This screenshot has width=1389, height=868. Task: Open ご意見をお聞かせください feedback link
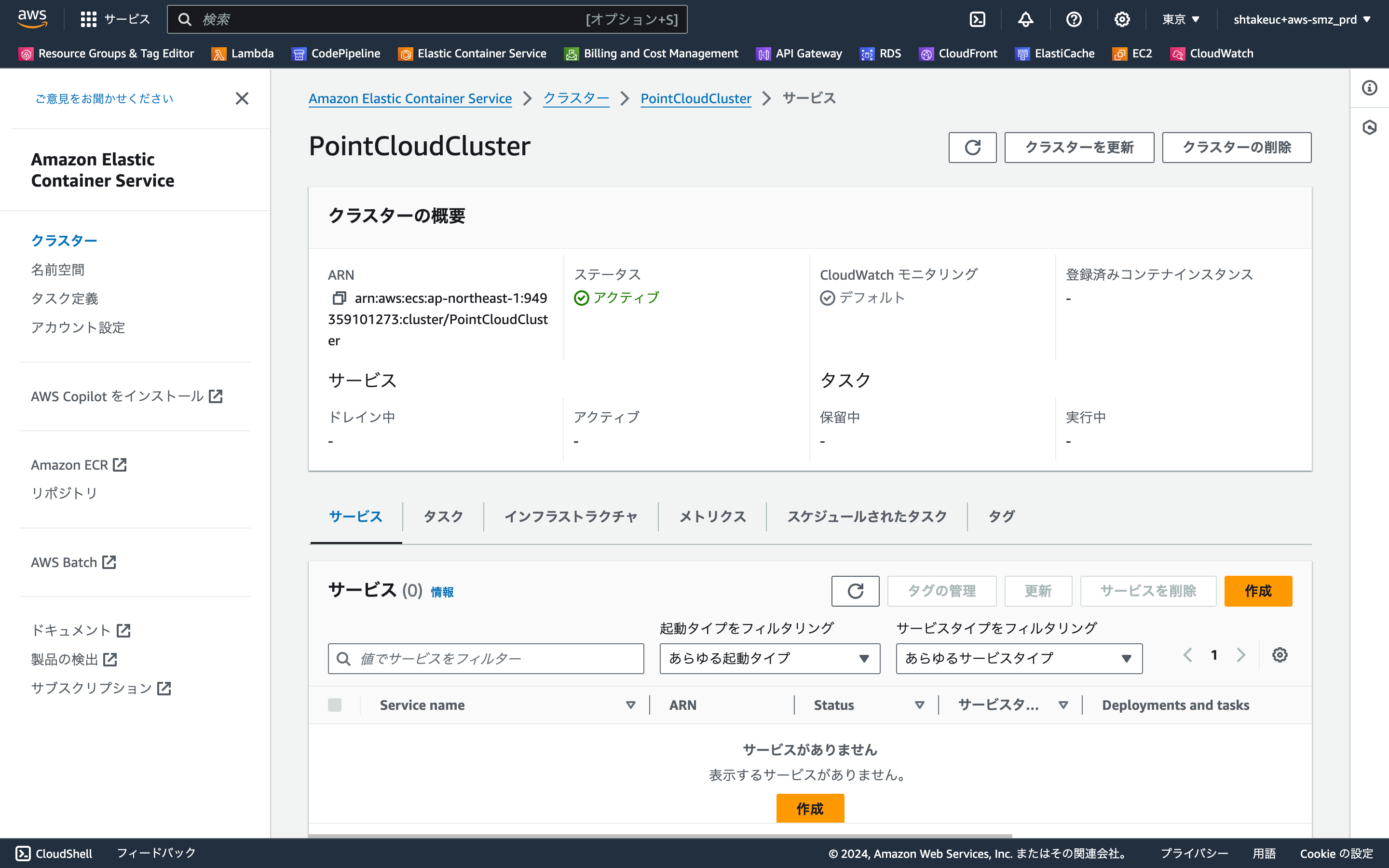[105, 99]
